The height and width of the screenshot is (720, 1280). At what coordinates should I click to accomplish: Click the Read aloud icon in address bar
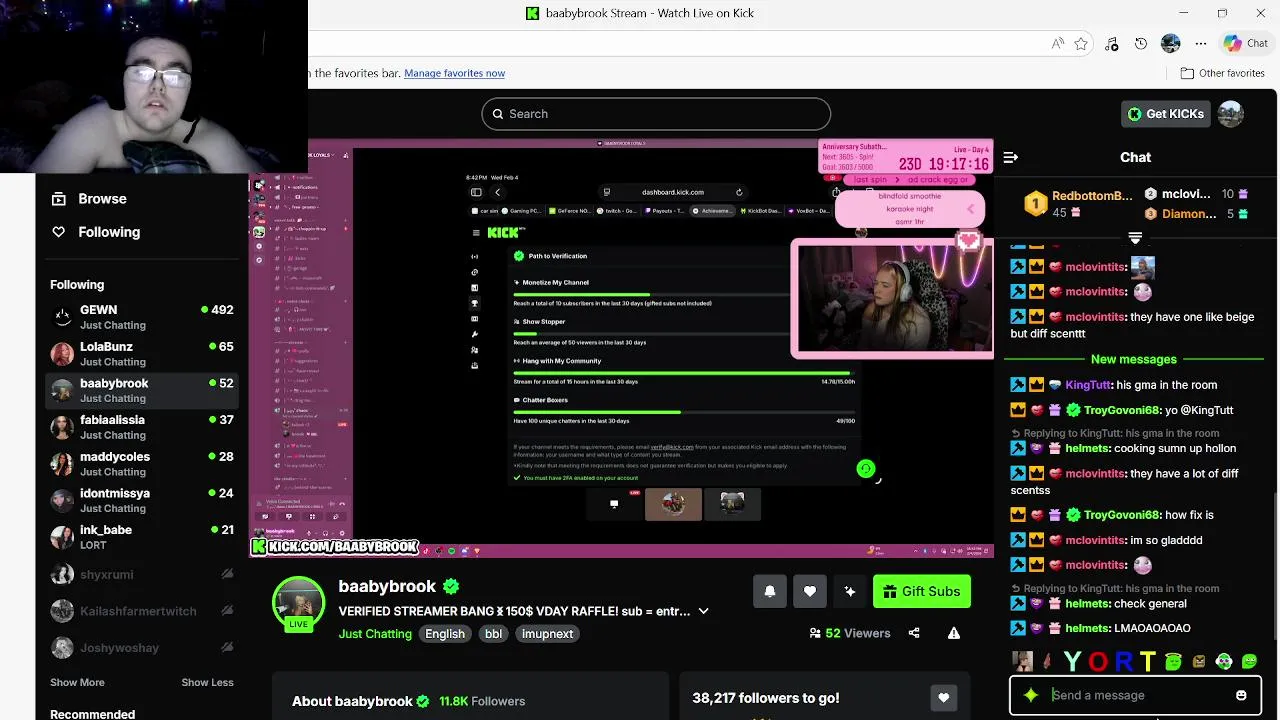[x=1057, y=43]
